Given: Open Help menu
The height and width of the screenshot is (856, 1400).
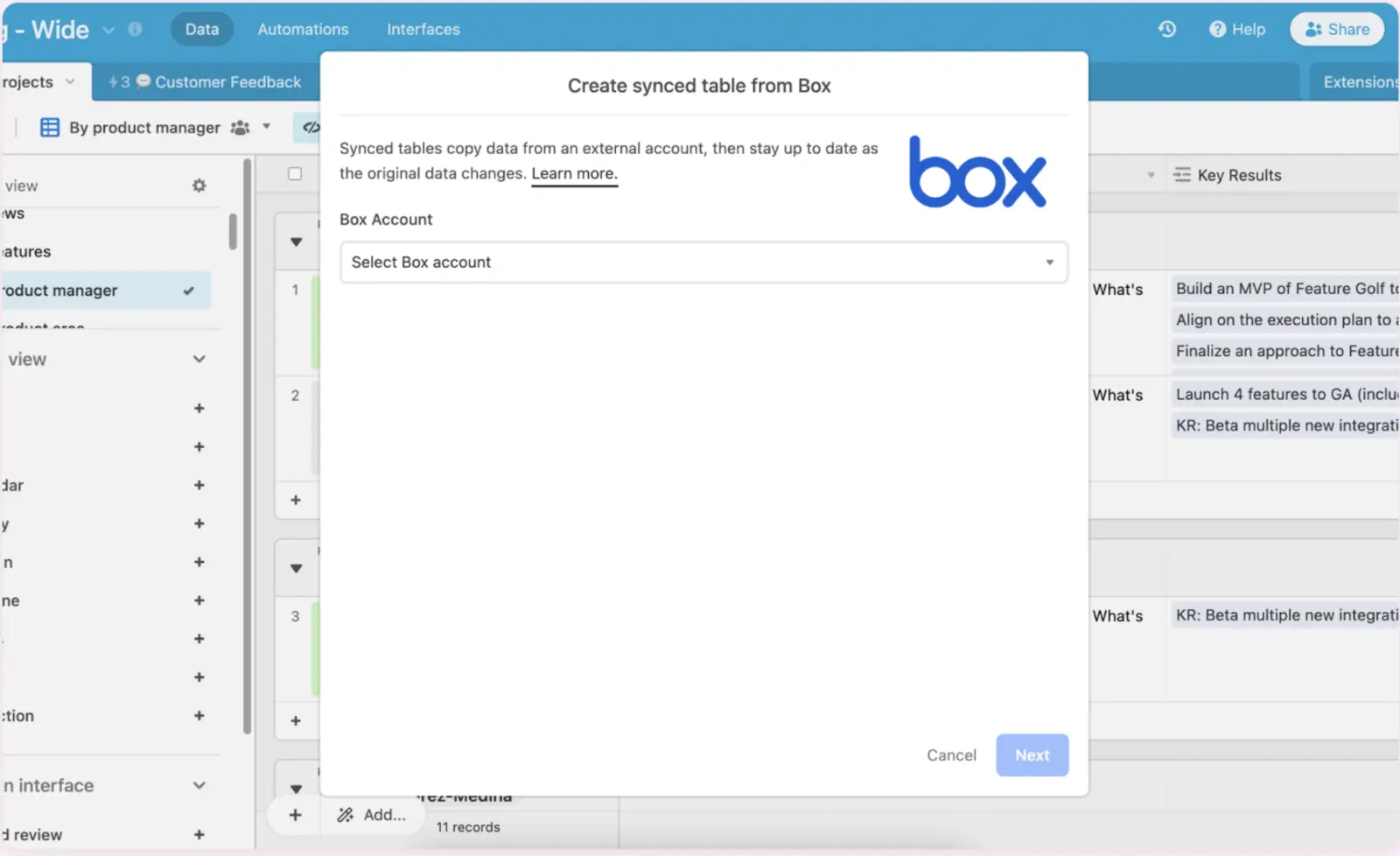Looking at the screenshot, I should click(x=1237, y=29).
